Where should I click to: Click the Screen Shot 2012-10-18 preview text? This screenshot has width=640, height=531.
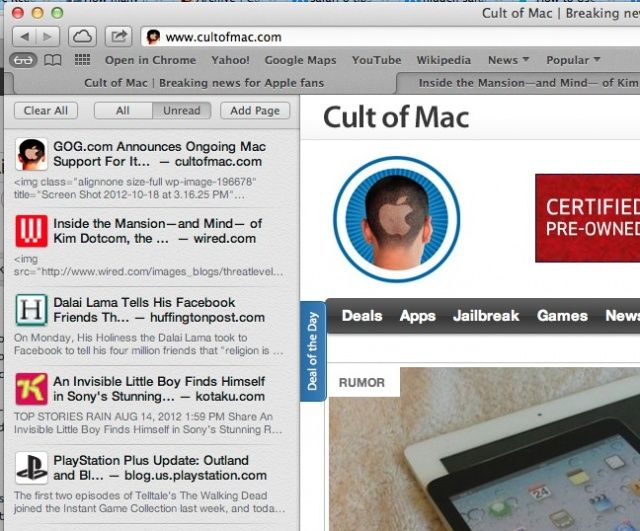[x=135, y=188]
